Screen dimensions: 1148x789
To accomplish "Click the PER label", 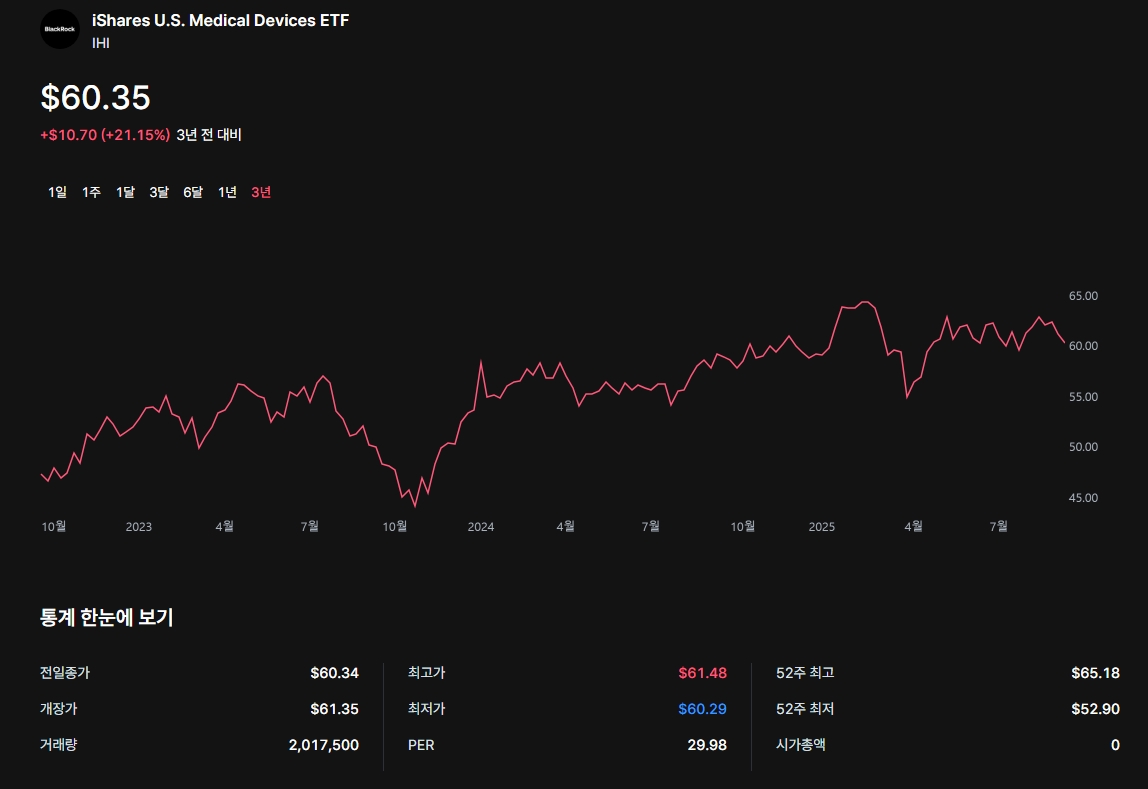I will tap(421, 744).
